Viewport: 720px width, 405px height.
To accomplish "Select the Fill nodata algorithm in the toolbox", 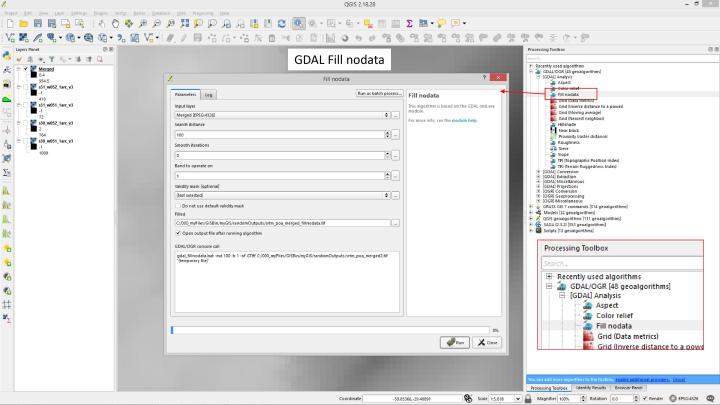I will tap(568, 93).
